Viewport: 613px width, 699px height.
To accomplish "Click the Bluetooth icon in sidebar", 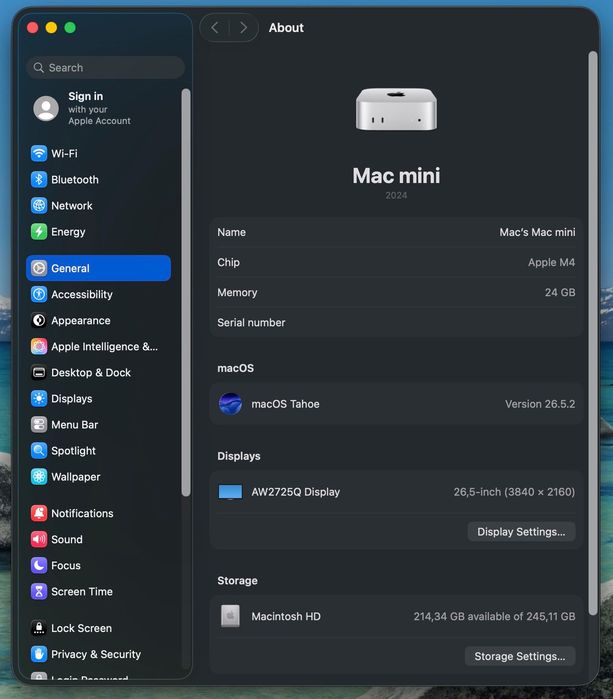I will (x=39, y=180).
